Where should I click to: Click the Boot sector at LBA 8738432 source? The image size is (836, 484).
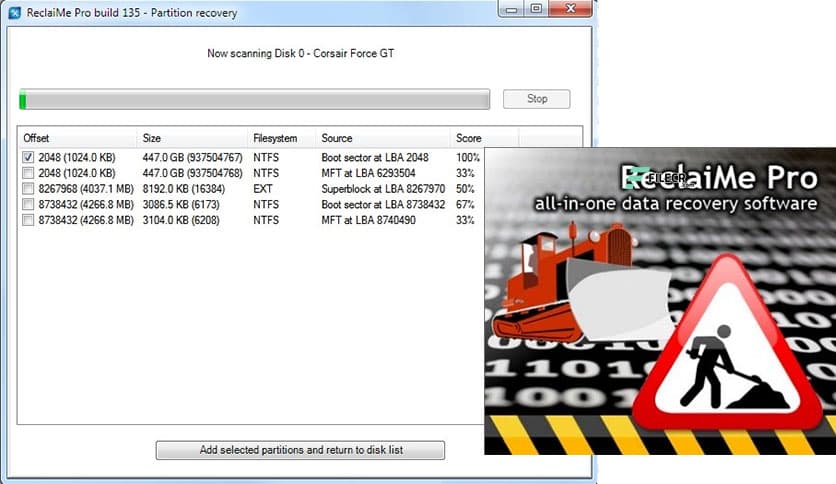tap(383, 204)
